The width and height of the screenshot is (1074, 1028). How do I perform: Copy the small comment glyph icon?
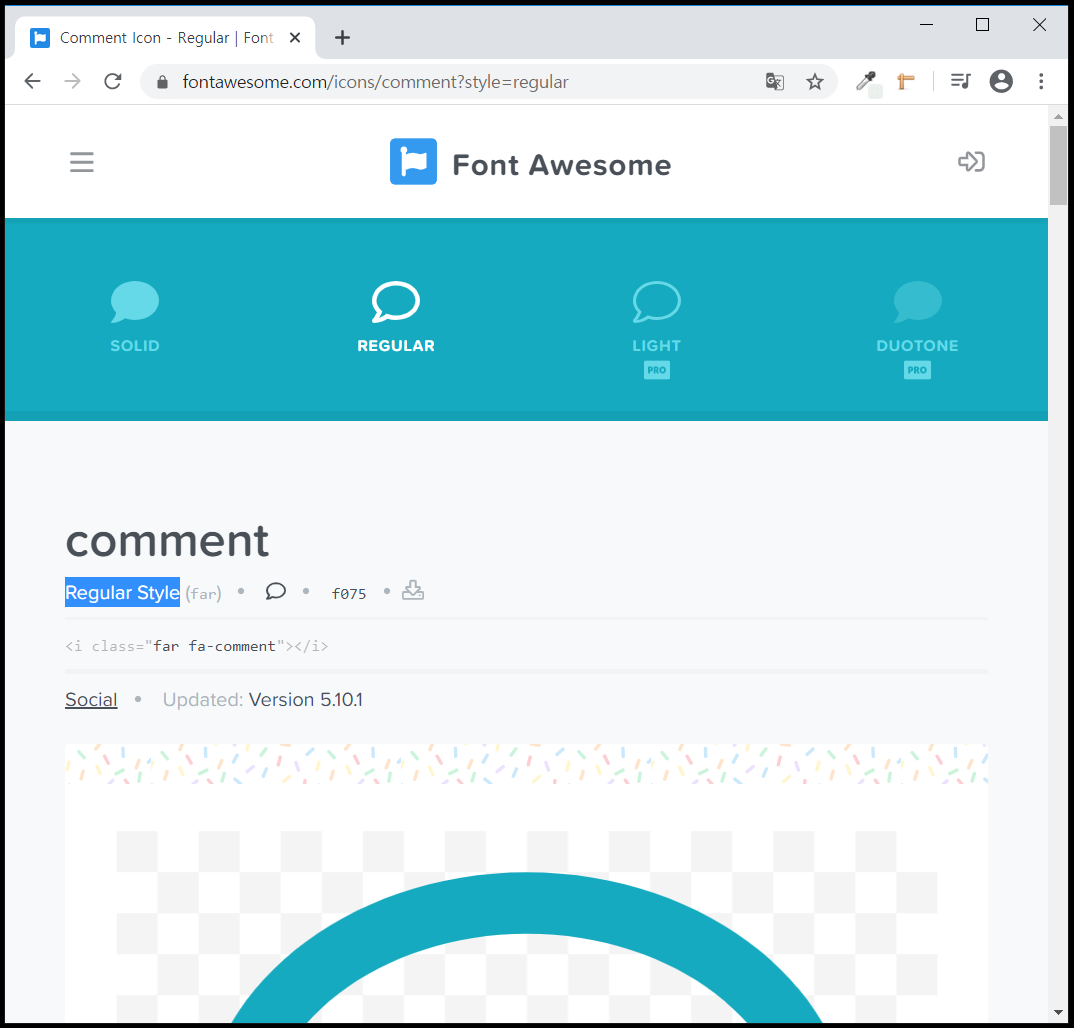(x=275, y=591)
